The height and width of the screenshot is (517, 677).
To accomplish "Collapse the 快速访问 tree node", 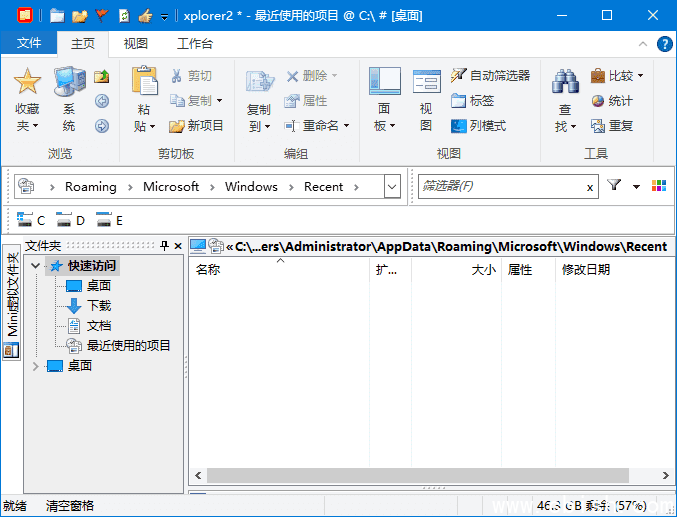I will (x=37, y=266).
